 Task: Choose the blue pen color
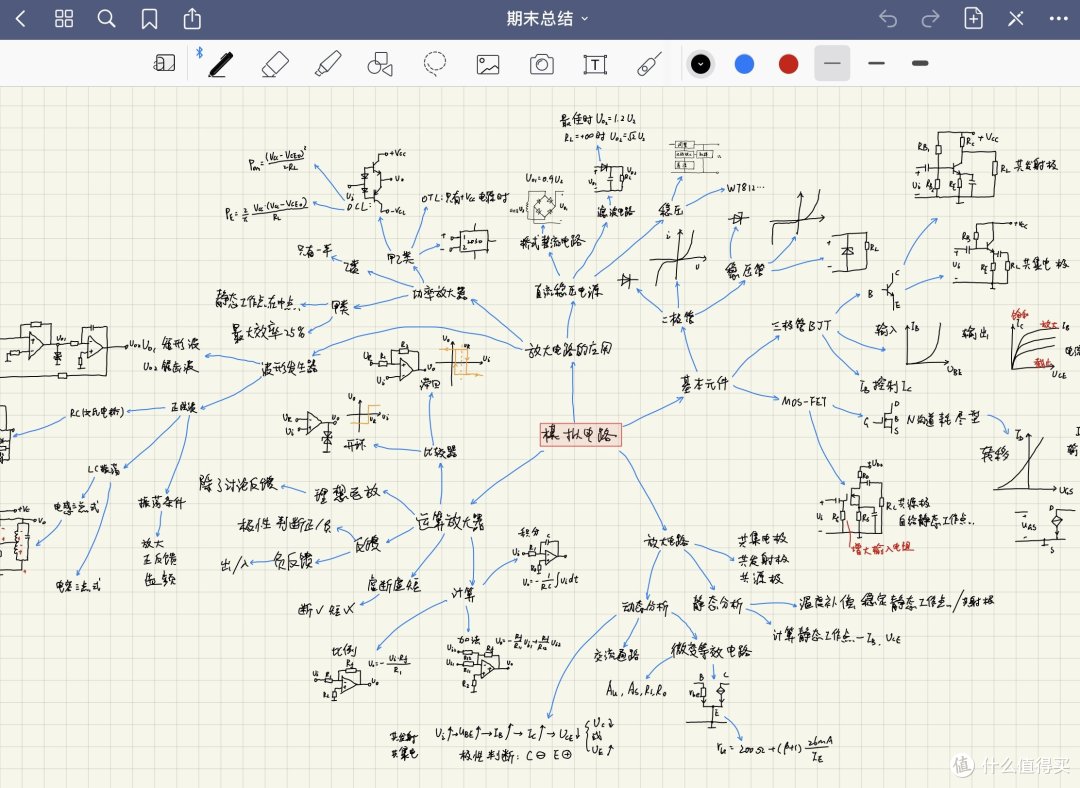[x=744, y=64]
